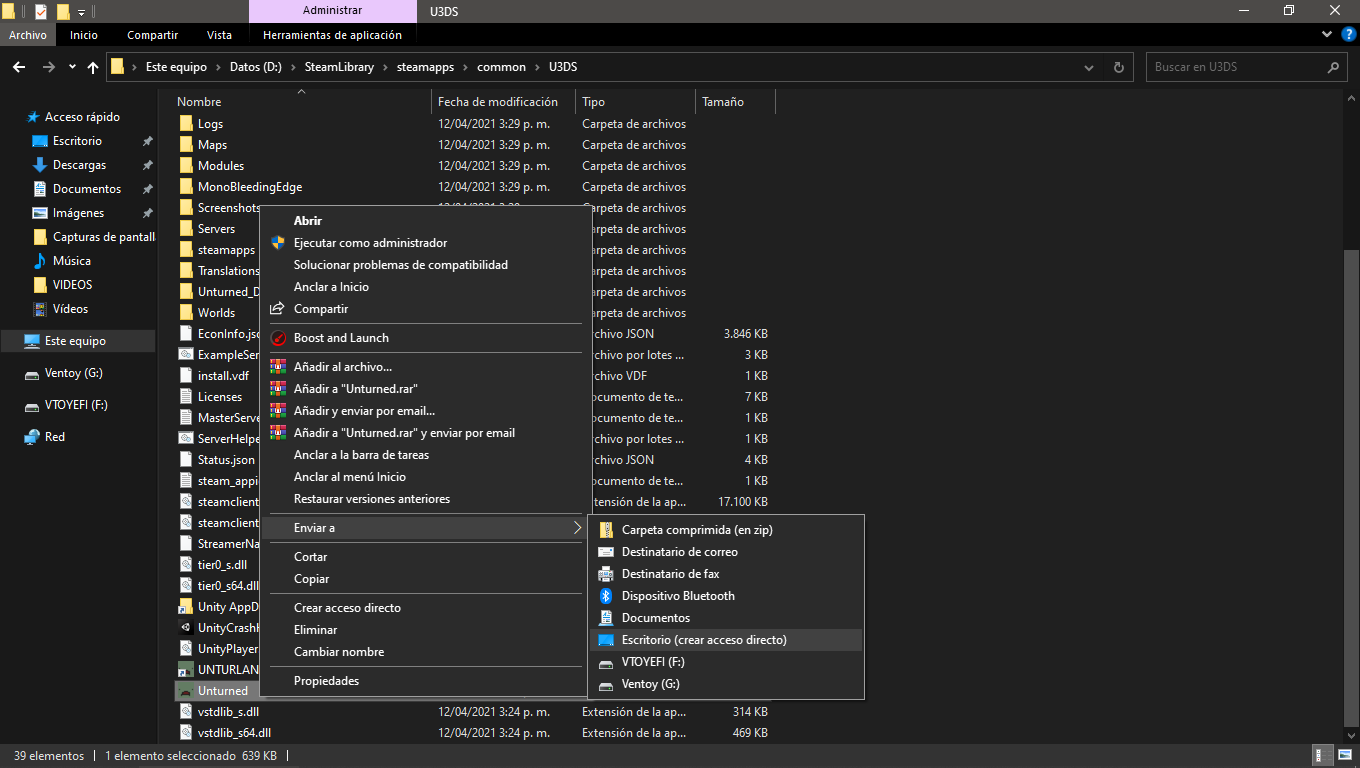1360x768 pixels.
Task: Click the help question mark icon
Action: [1348, 35]
